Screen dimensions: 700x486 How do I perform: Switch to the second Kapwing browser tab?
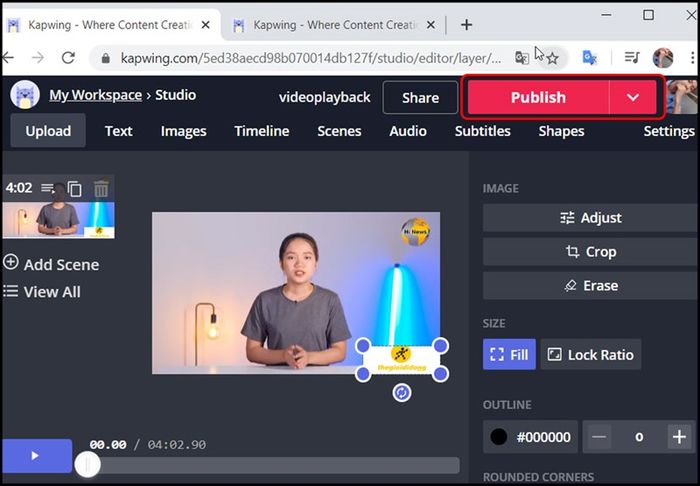[x=335, y=25]
